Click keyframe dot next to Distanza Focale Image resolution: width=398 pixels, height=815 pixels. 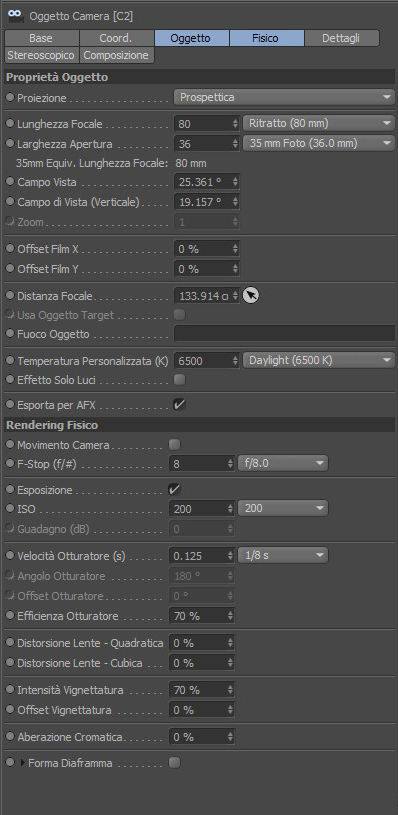click(x=10, y=295)
